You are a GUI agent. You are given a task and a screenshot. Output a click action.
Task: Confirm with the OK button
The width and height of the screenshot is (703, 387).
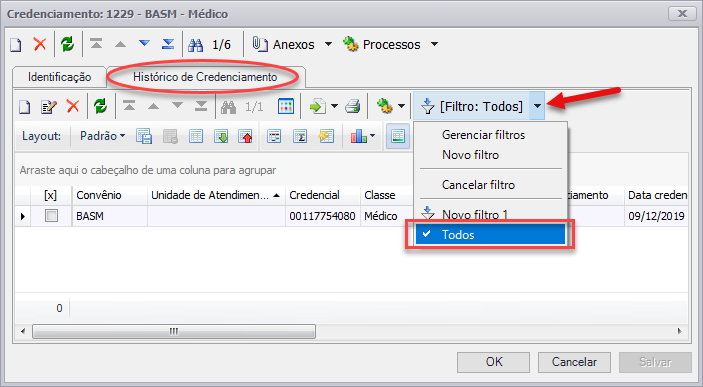point(493,362)
